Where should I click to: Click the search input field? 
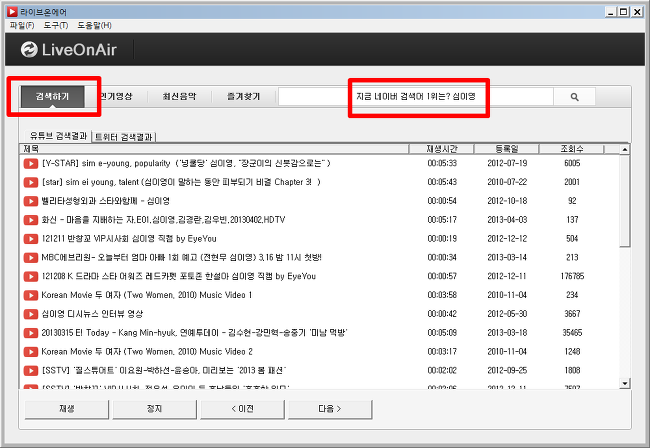click(x=416, y=97)
